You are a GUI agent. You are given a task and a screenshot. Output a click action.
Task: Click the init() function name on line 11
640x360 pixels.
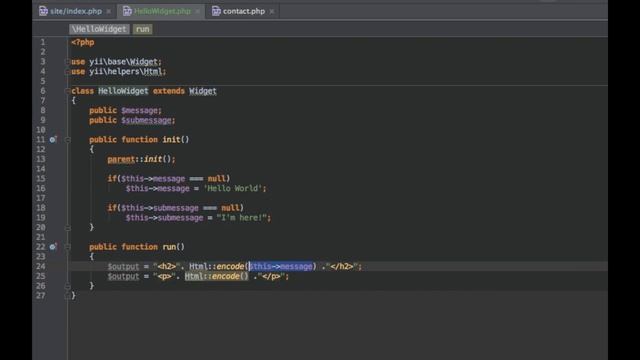coord(171,140)
